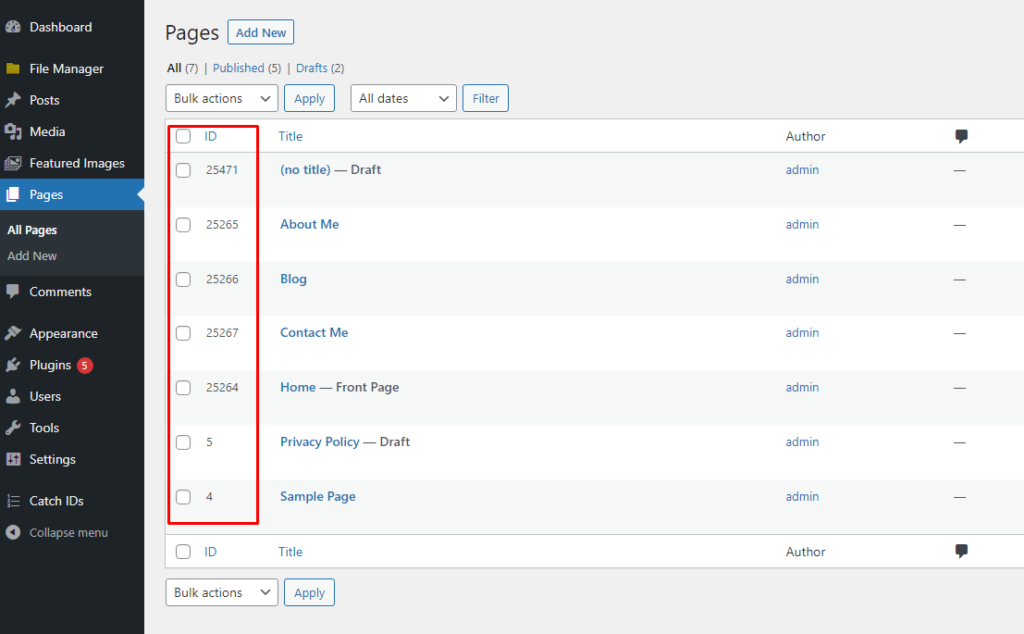Image resolution: width=1024 pixels, height=634 pixels.
Task: Show Drafts pages filter link
Action: [312, 68]
